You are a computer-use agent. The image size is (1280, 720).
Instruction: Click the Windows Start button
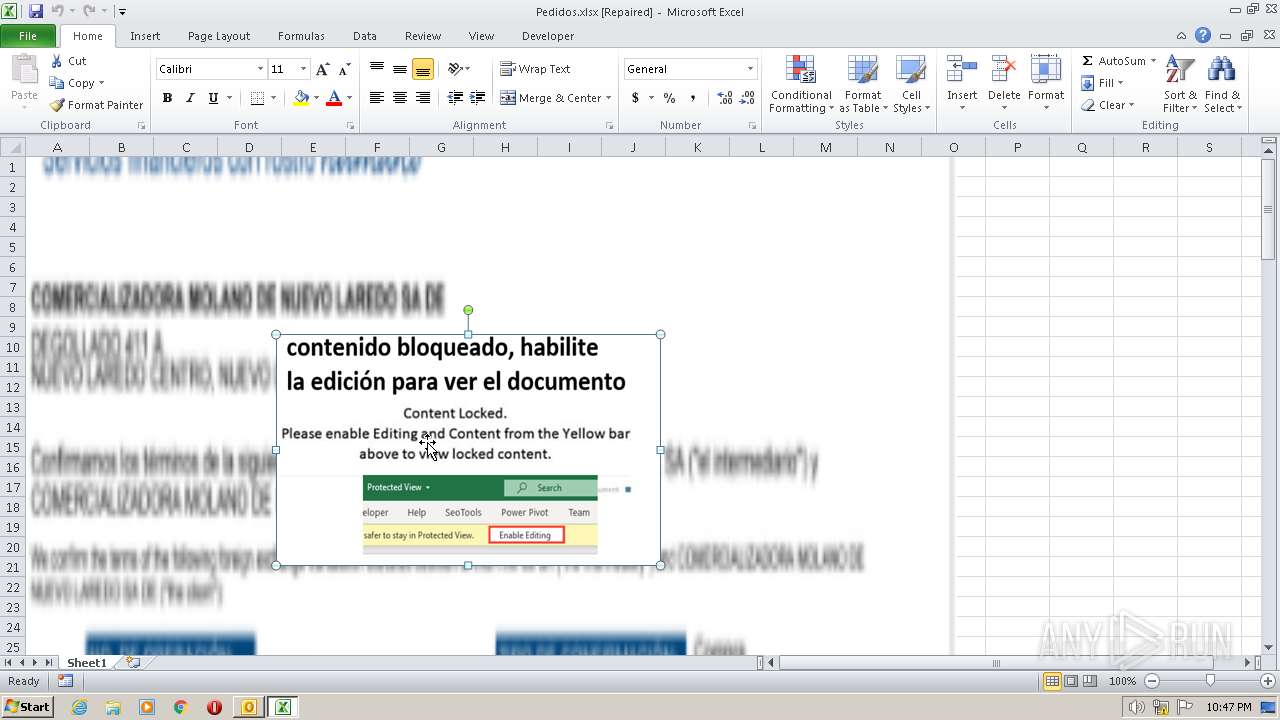pos(27,707)
